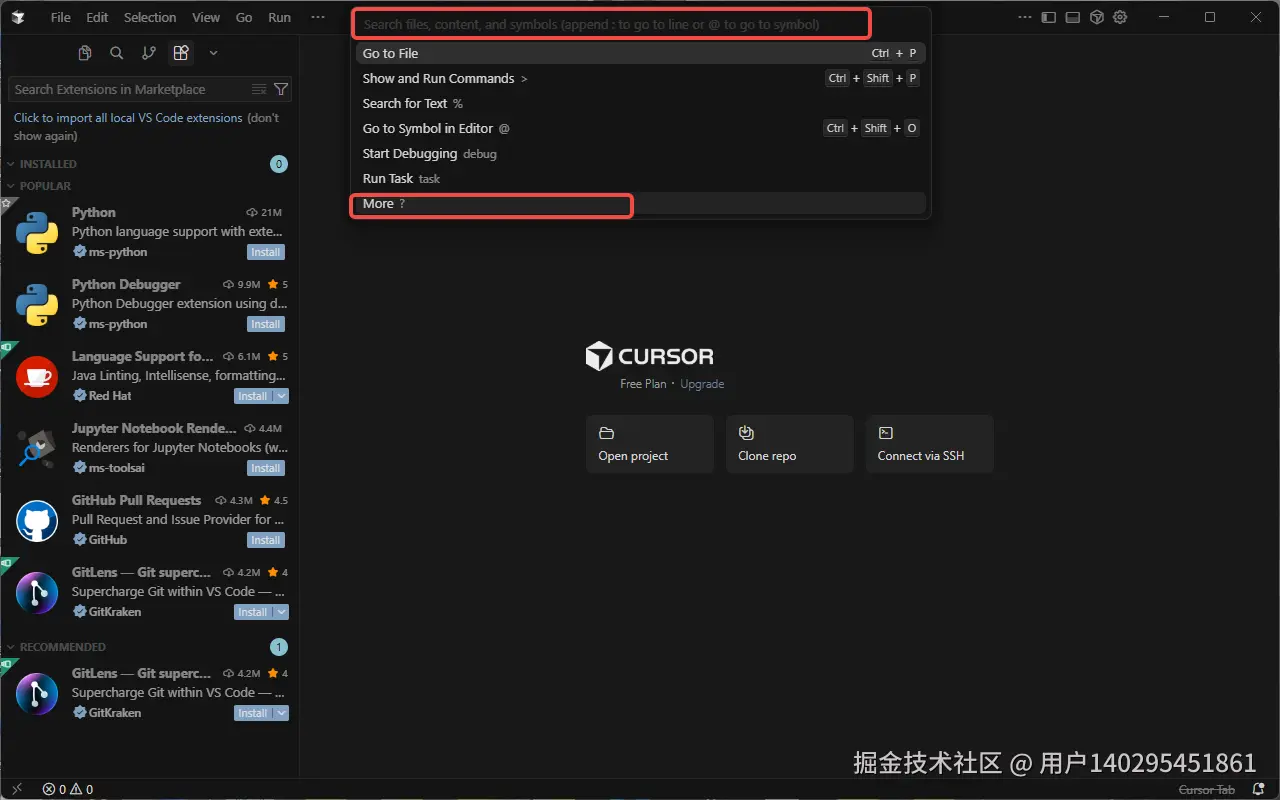This screenshot has width=1280, height=800.
Task: Open the Install dropdown for Recommended GitLens
Action: [282, 713]
